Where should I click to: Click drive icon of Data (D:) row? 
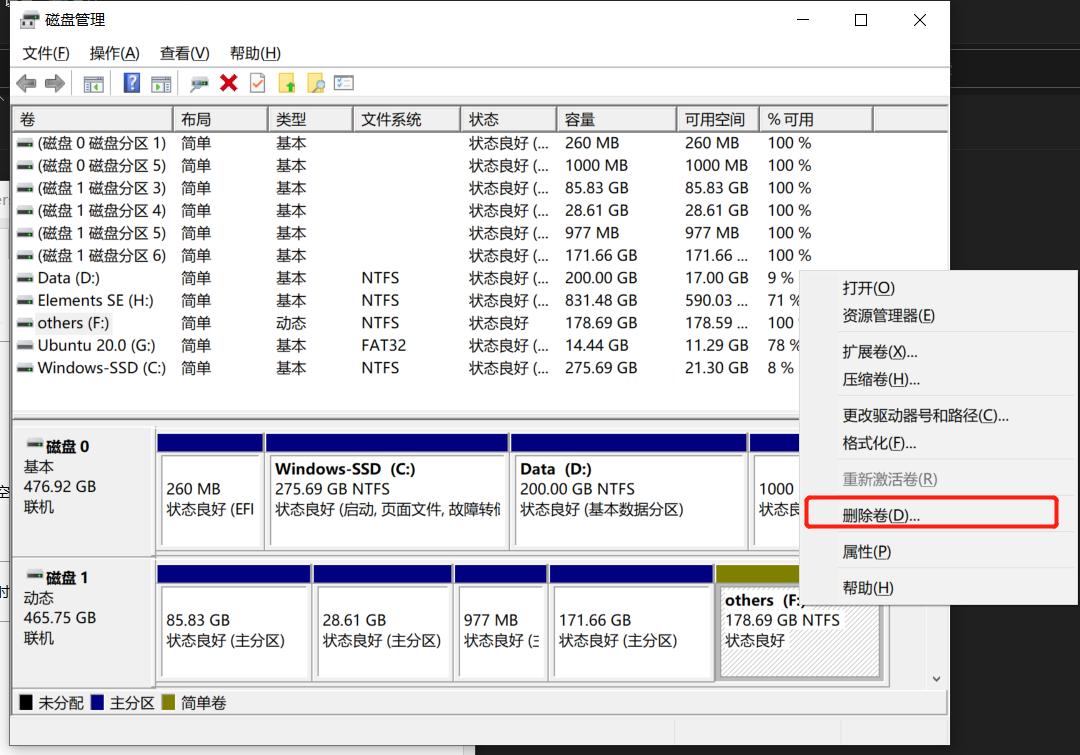25,278
